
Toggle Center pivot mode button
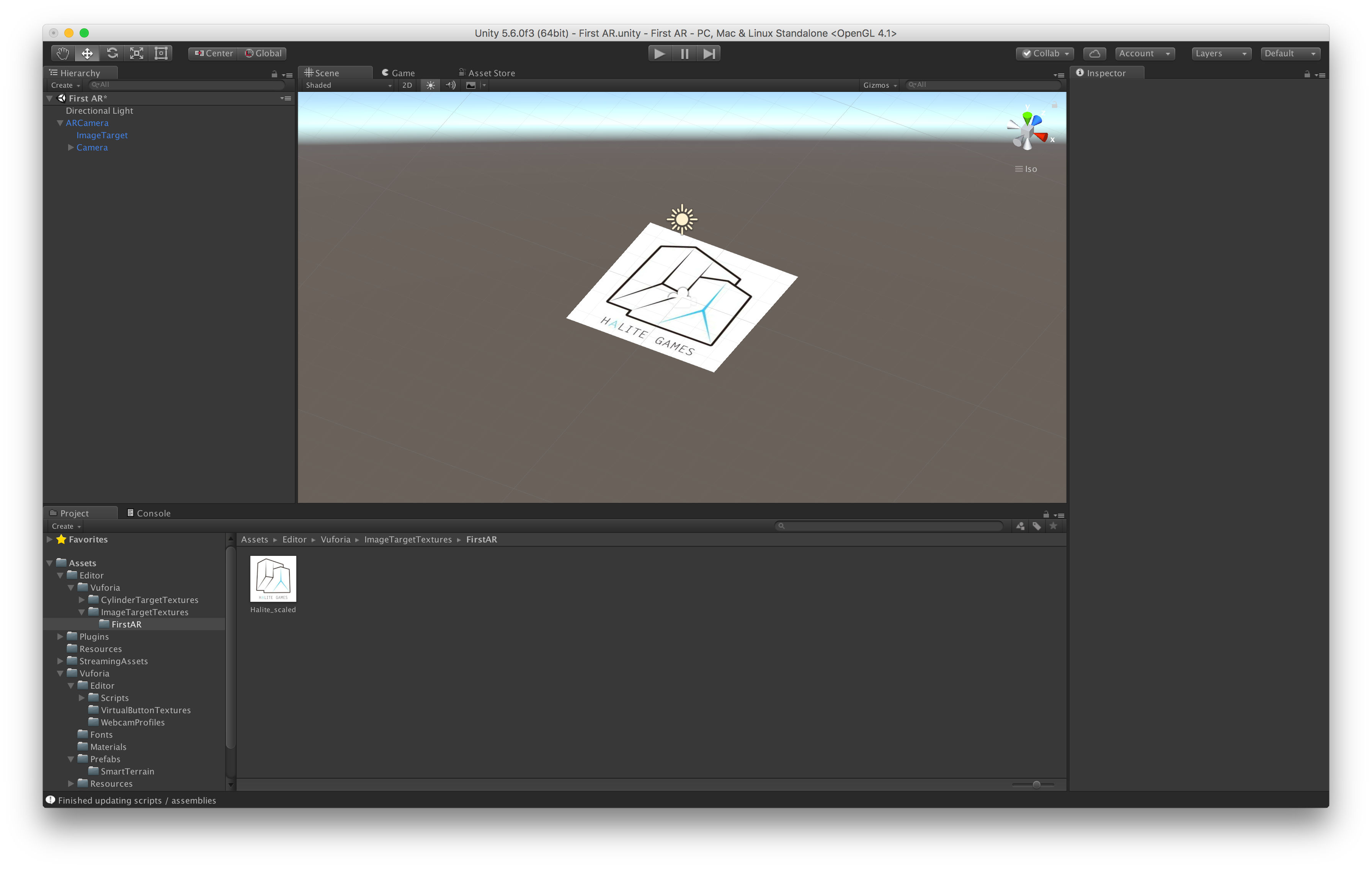(x=214, y=54)
